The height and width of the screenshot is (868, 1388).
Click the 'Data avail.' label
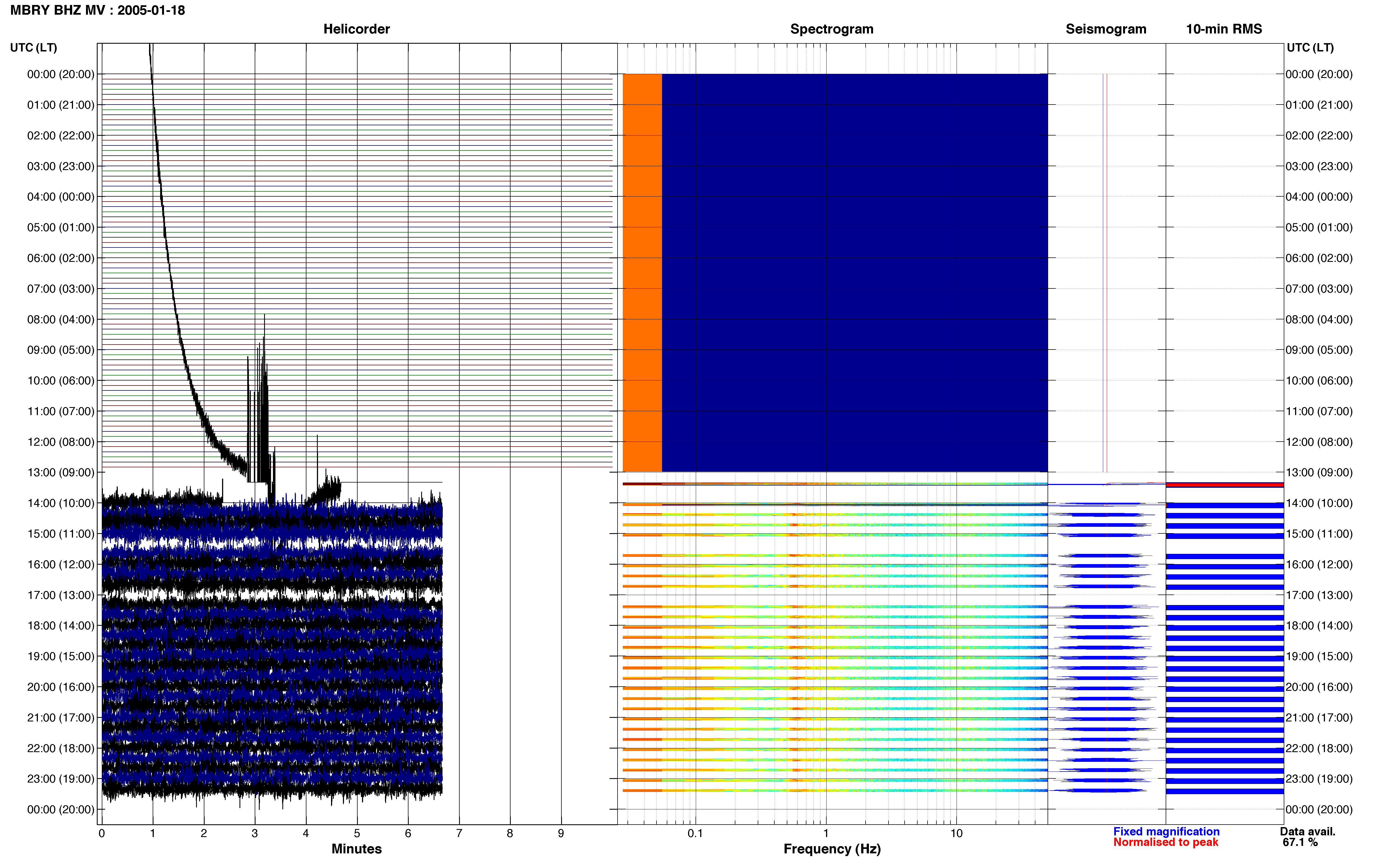1308,831
